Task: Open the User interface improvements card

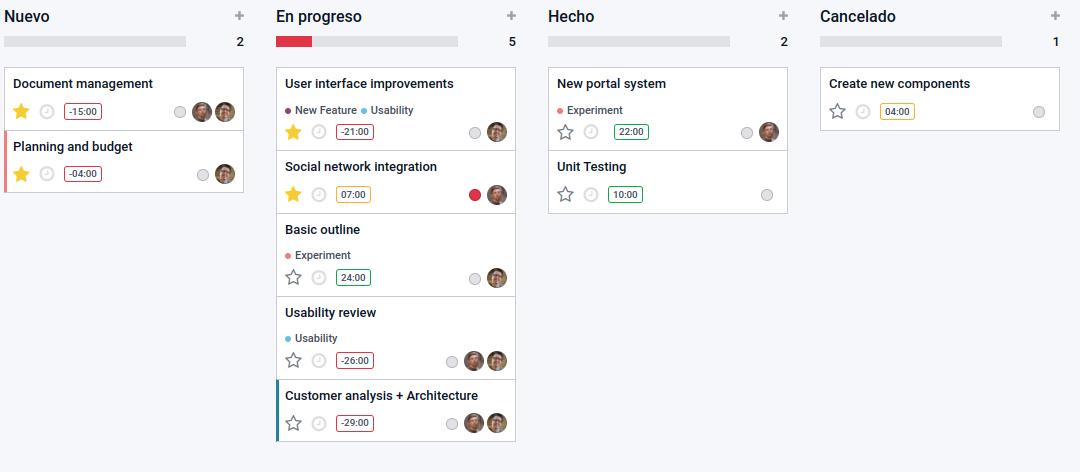Action: click(395, 109)
